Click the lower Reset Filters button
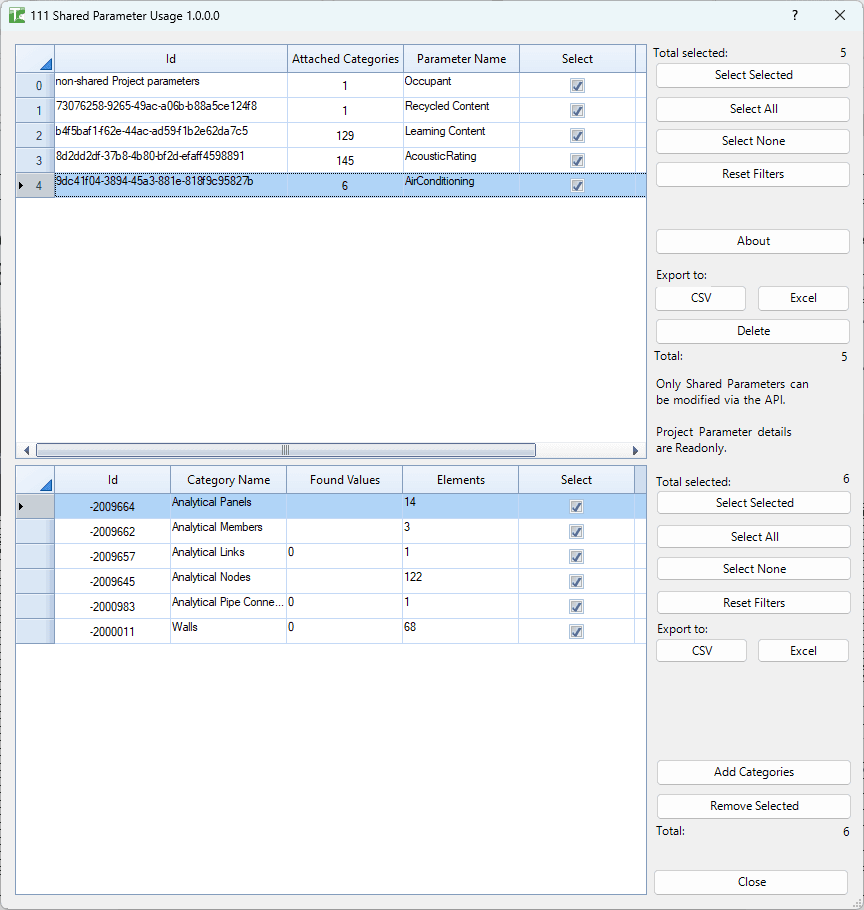Screen dimensions: 864x910 (x=754, y=603)
